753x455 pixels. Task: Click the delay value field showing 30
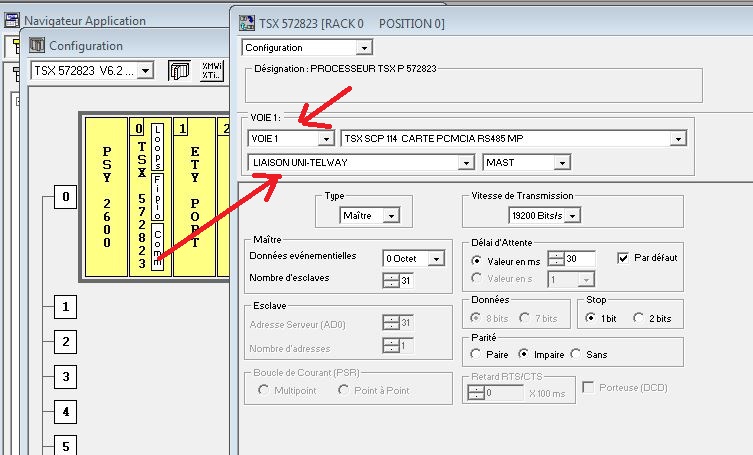pyautogui.click(x=580, y=258)
